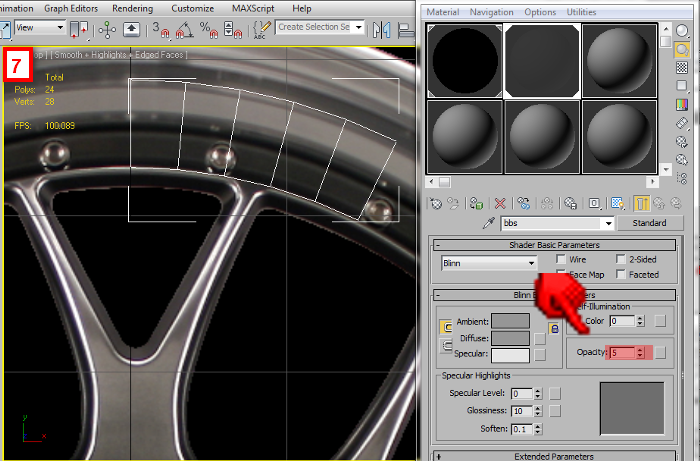
Task: Expand the Extended Parameters rollout
Action: (553, 456)
